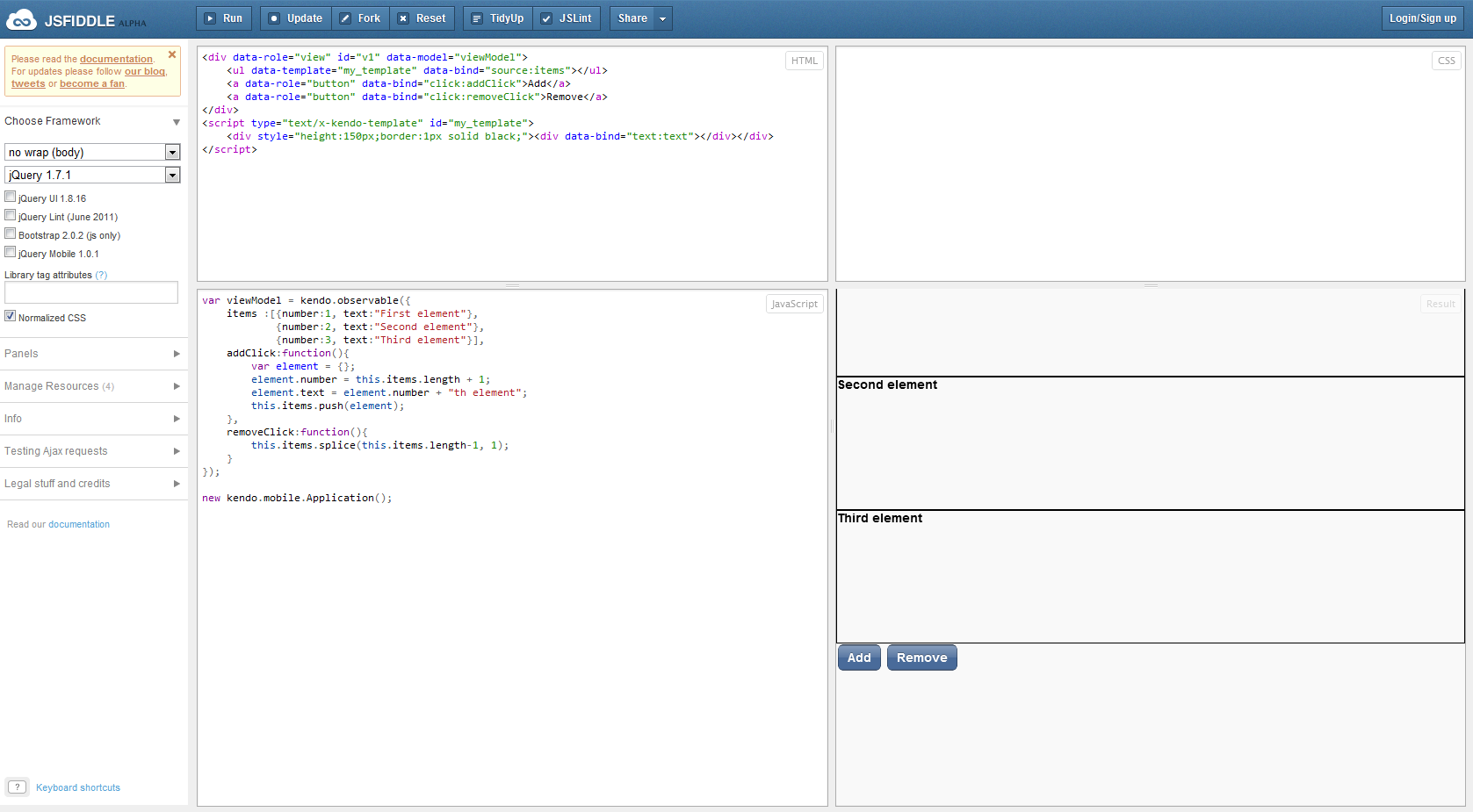
Task: Click the Run toolbar label
Action: [x=233, y=18]
